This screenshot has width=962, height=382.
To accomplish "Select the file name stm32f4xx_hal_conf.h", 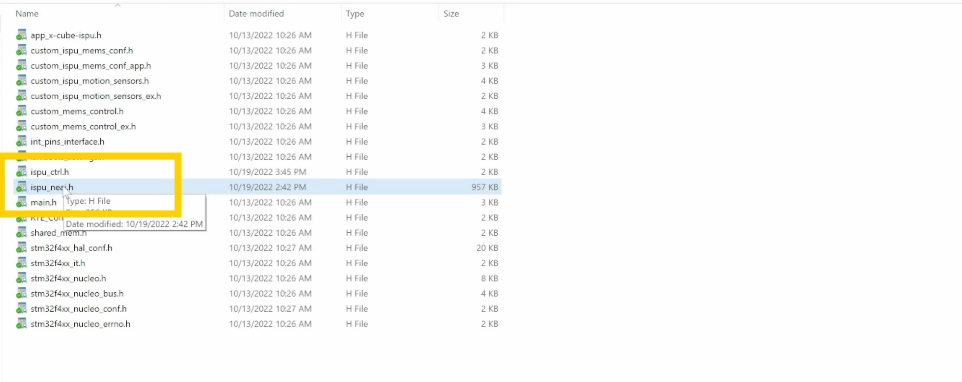I will (72, 248).
